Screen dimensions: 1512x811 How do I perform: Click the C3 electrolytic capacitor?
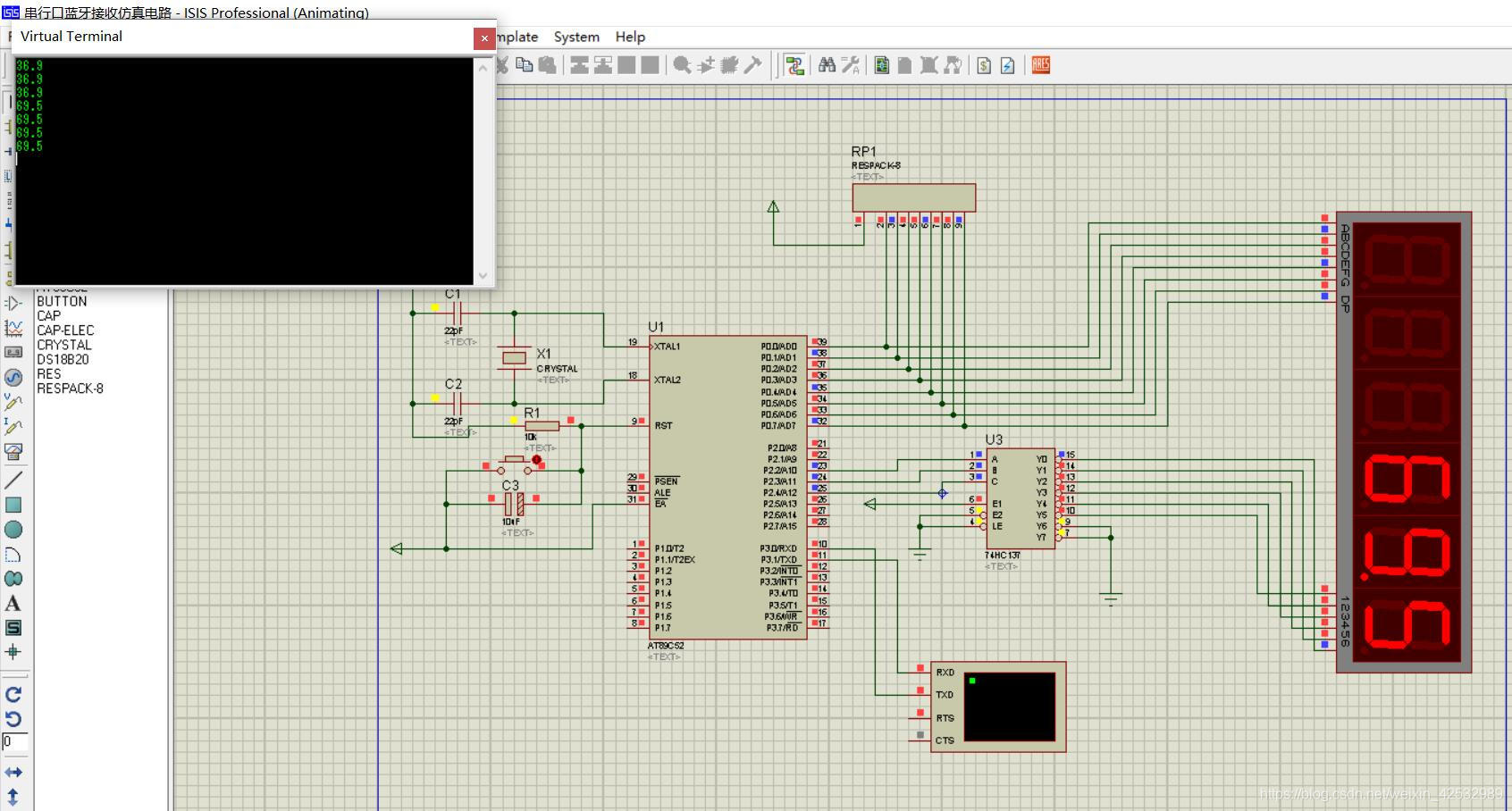pyautogui.click(x=514, y=504)
